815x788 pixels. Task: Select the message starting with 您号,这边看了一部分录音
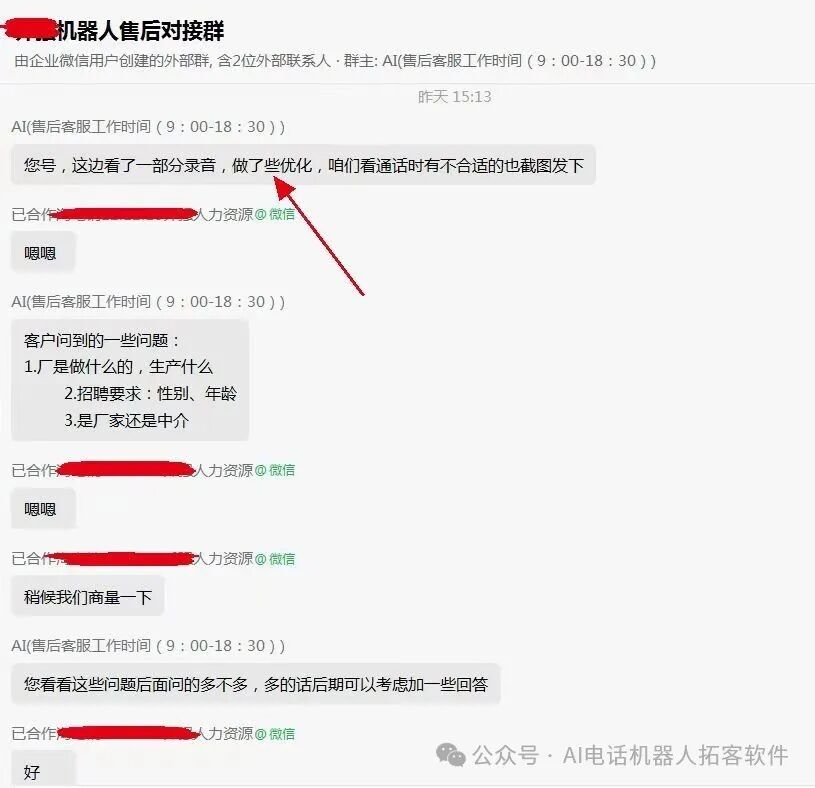pos(303,165)
